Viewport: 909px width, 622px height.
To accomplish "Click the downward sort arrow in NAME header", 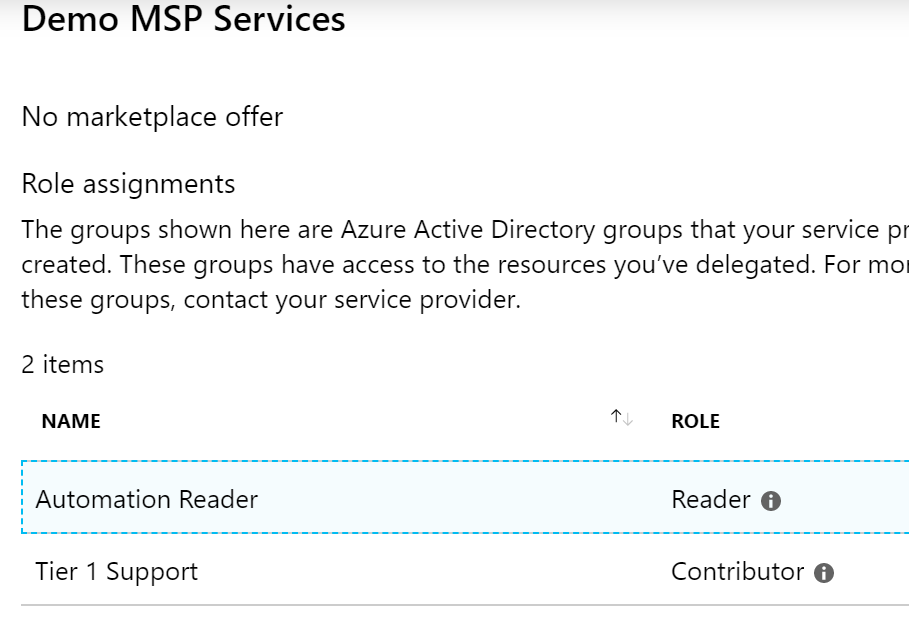I will (x=628, y=419).
